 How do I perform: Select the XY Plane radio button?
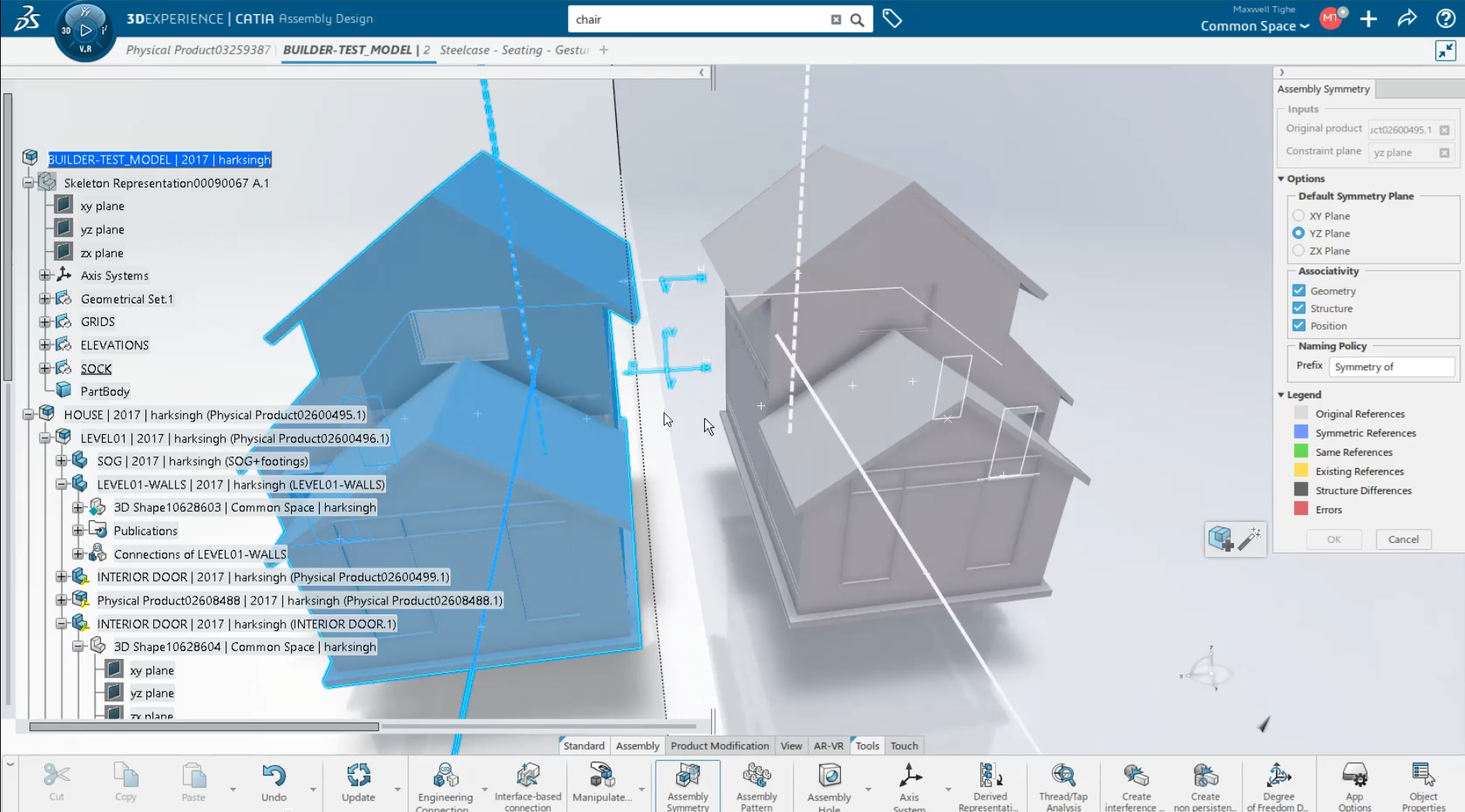1299,215
